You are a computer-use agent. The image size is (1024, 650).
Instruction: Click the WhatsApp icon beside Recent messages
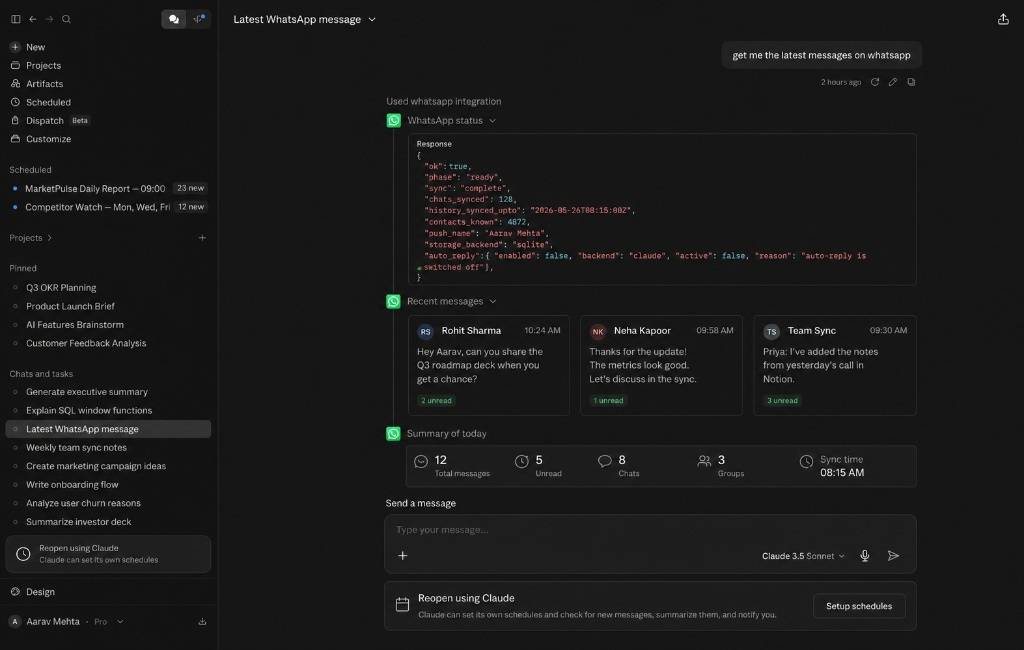point(393,301)
